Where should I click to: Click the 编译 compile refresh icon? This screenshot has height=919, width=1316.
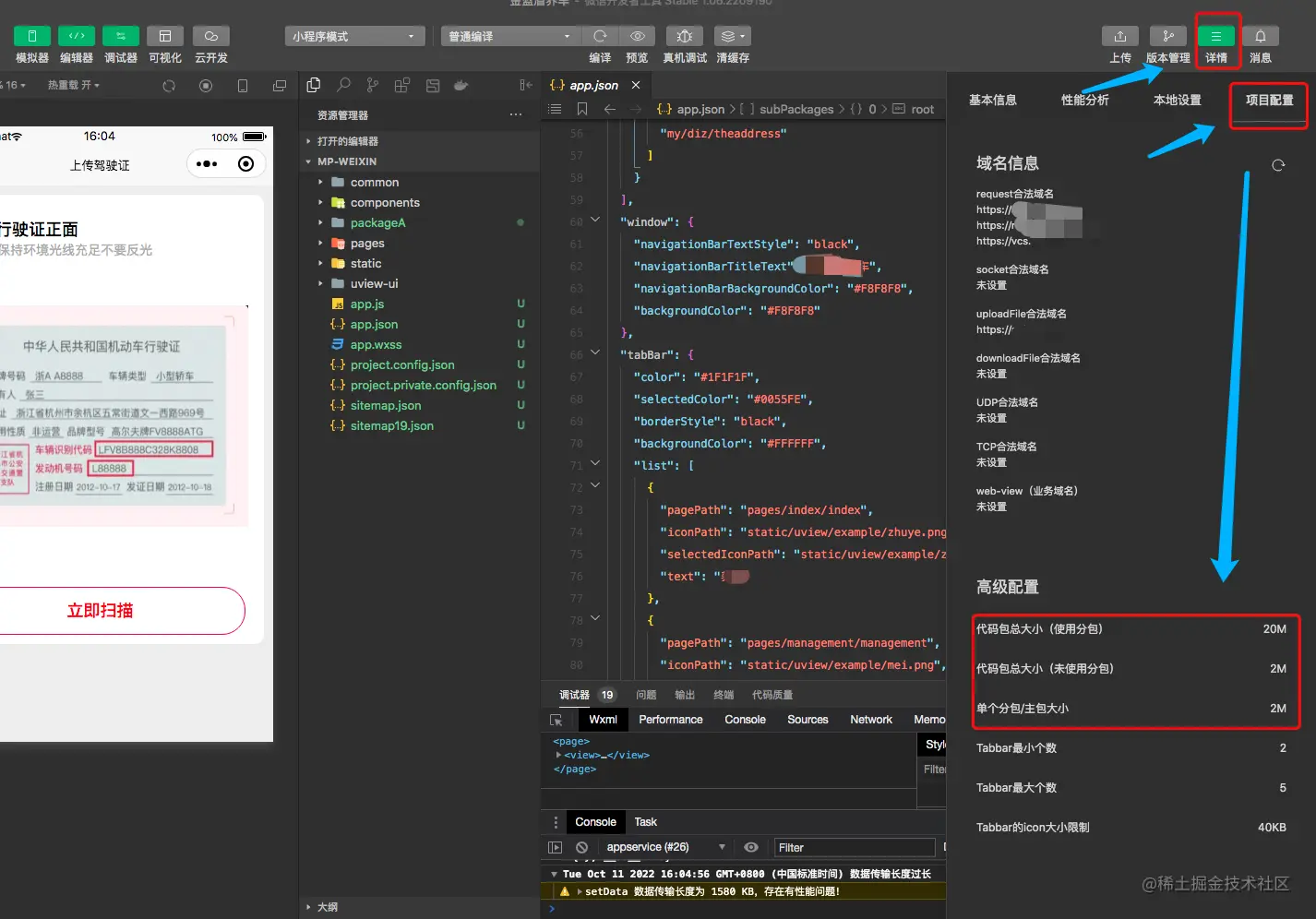click(x=600, y=36)
